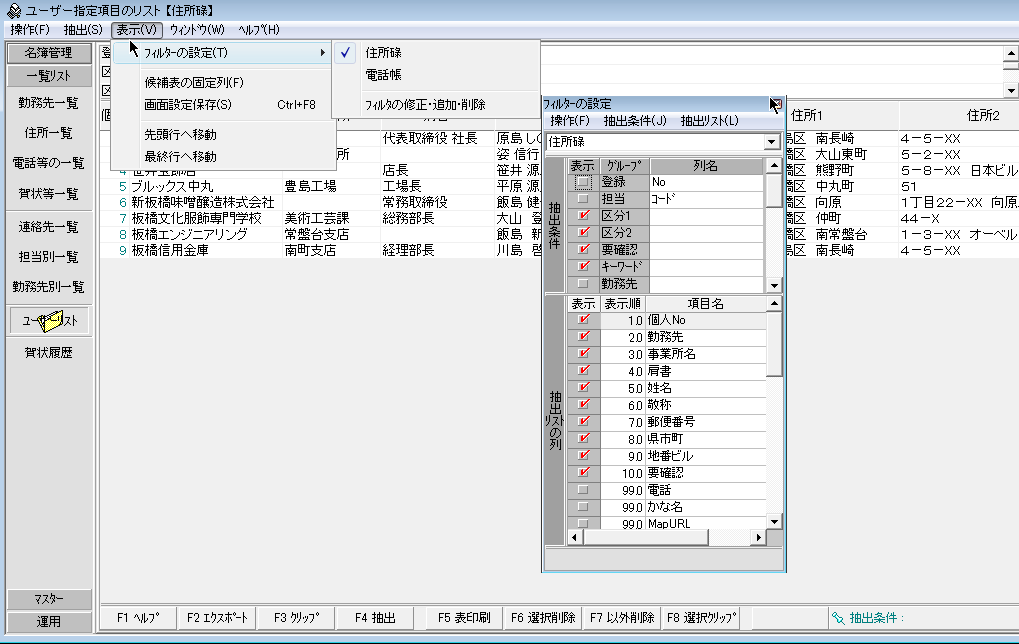
Task: Click right arrow of filter horizontal scrollbar
Action: coord(758,537)
